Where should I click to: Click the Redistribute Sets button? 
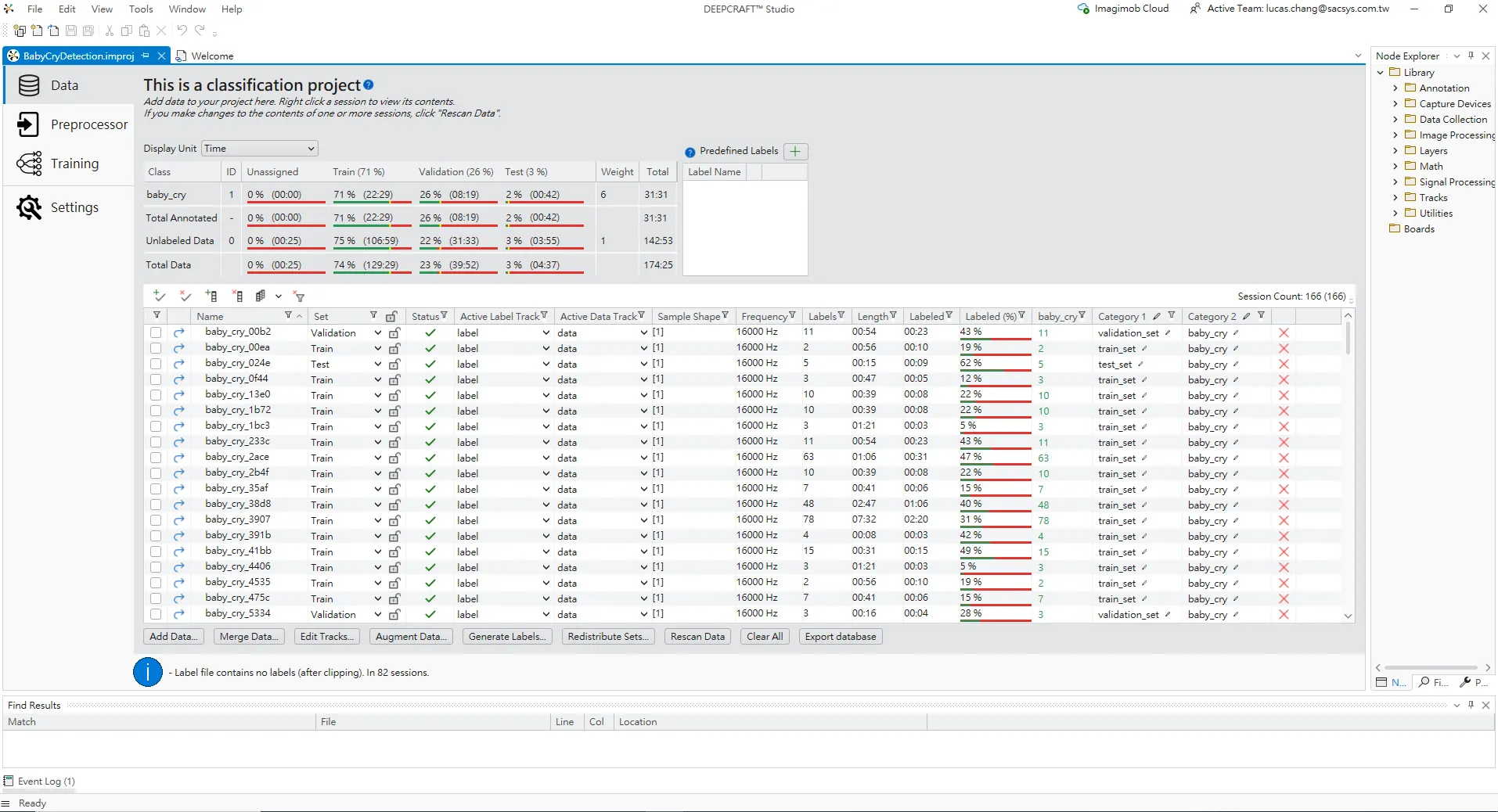coord(608,637)
